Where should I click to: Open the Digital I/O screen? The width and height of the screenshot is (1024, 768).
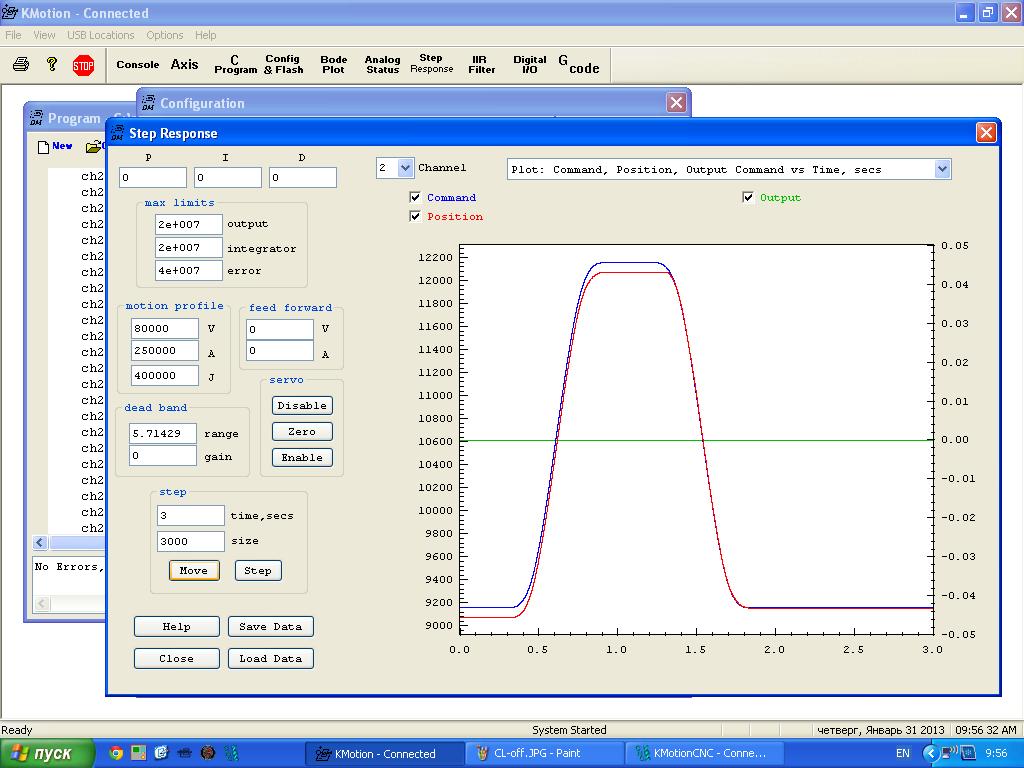[530, 65]
